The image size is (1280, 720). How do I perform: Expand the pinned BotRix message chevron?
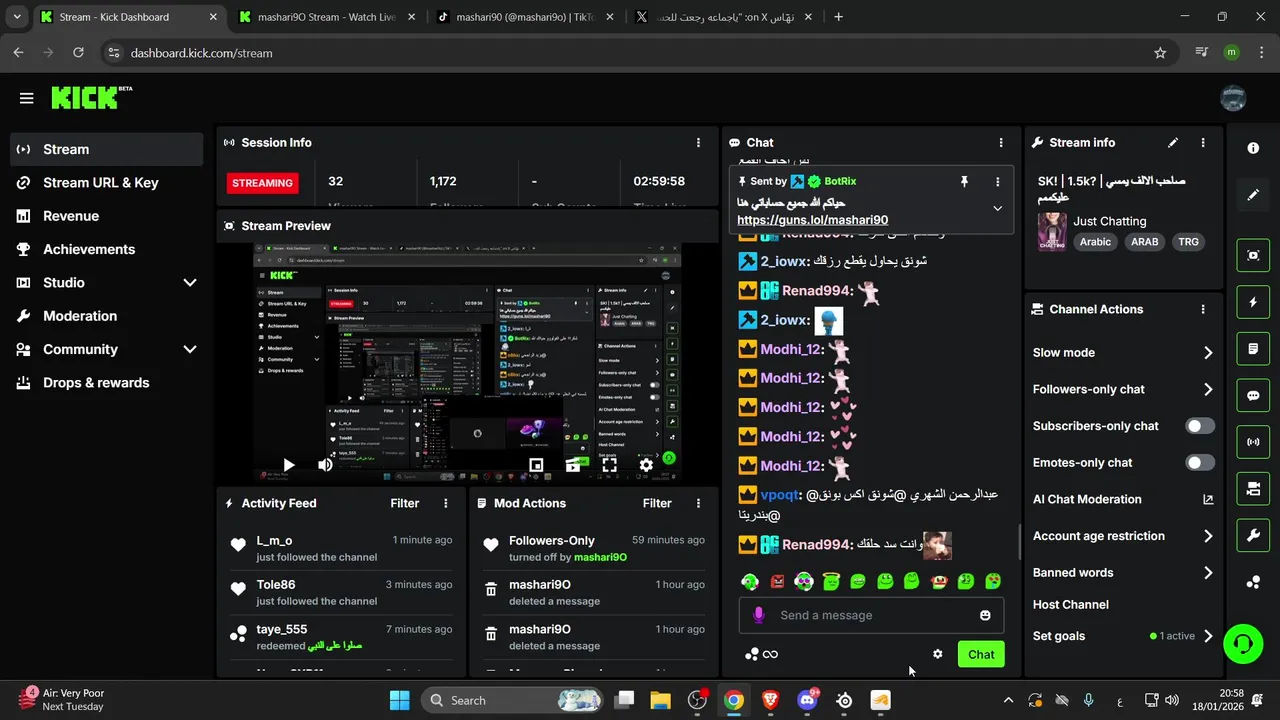coord(997,209)
